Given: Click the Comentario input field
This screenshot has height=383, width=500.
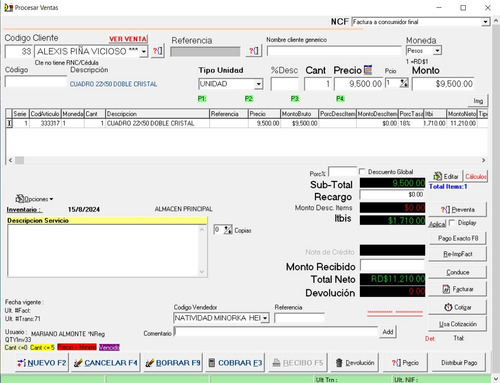Looking at the screenshot, I should coord(276,332).
